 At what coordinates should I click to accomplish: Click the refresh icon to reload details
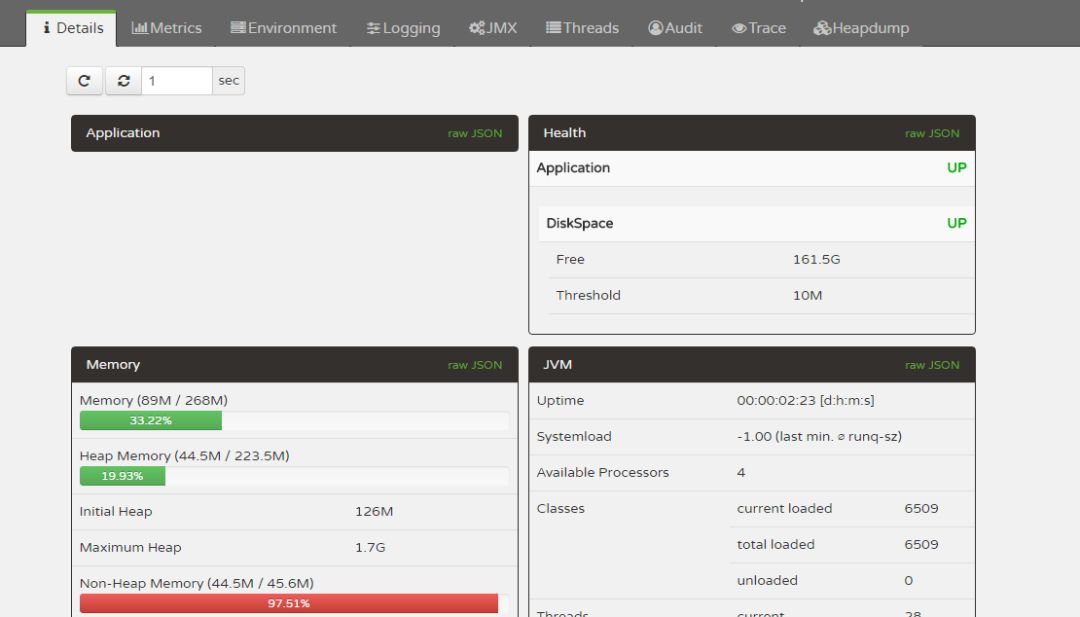tap(85, 80)
